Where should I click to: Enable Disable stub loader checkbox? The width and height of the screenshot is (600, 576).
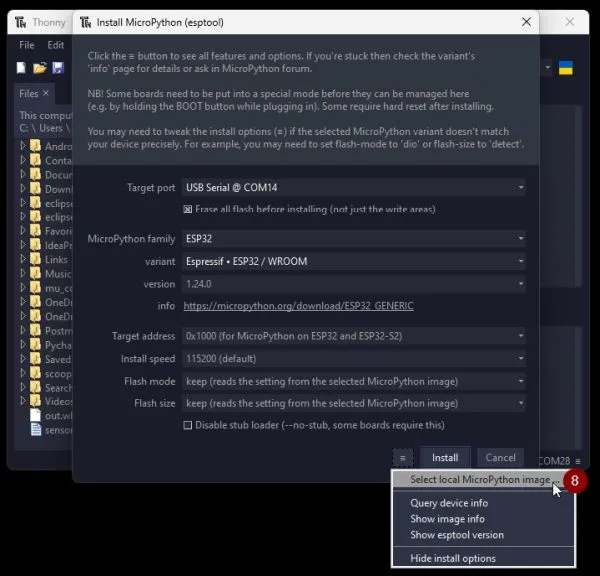click(187, 425)
